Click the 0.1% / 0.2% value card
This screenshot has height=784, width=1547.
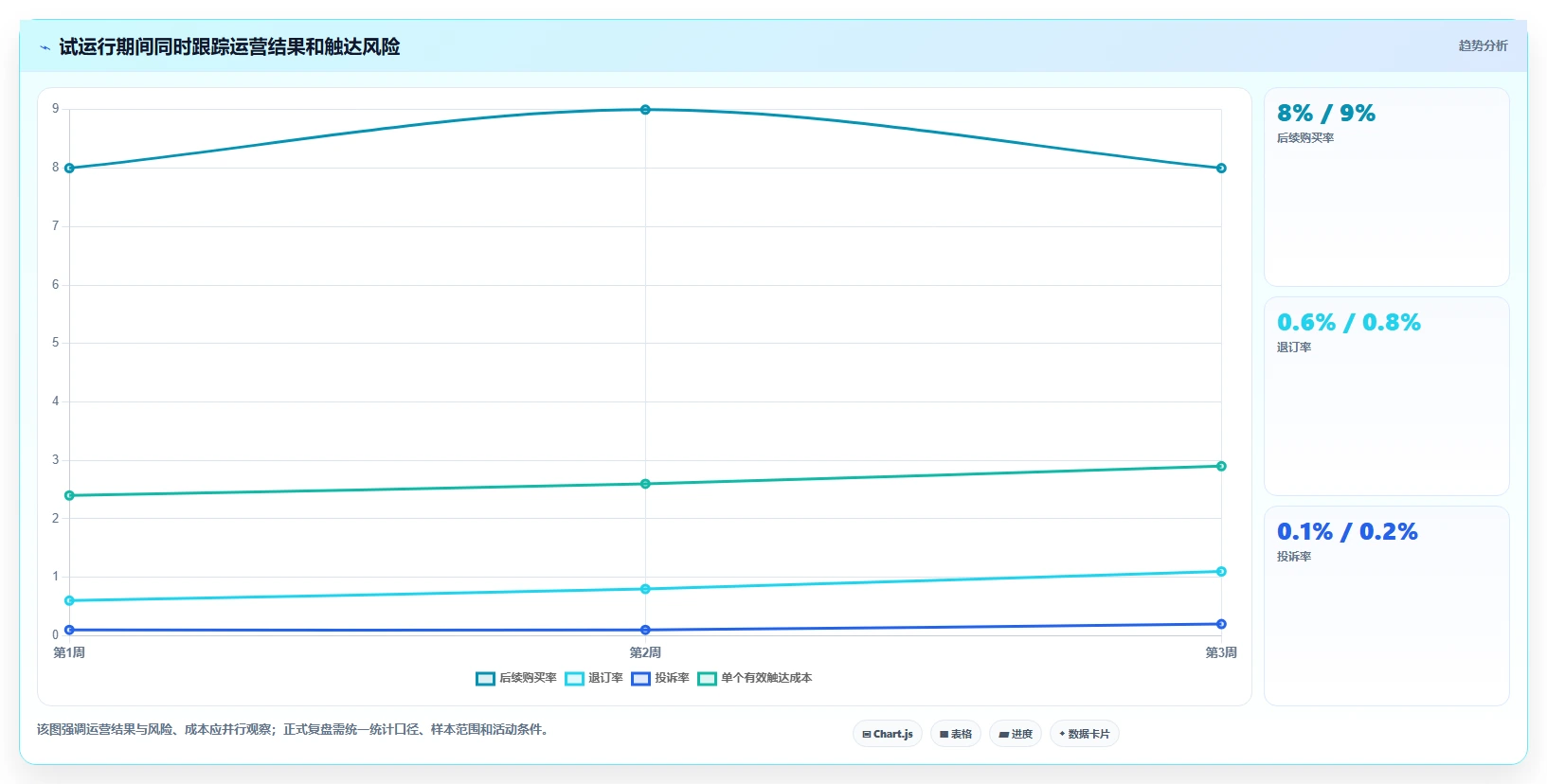1386,606
